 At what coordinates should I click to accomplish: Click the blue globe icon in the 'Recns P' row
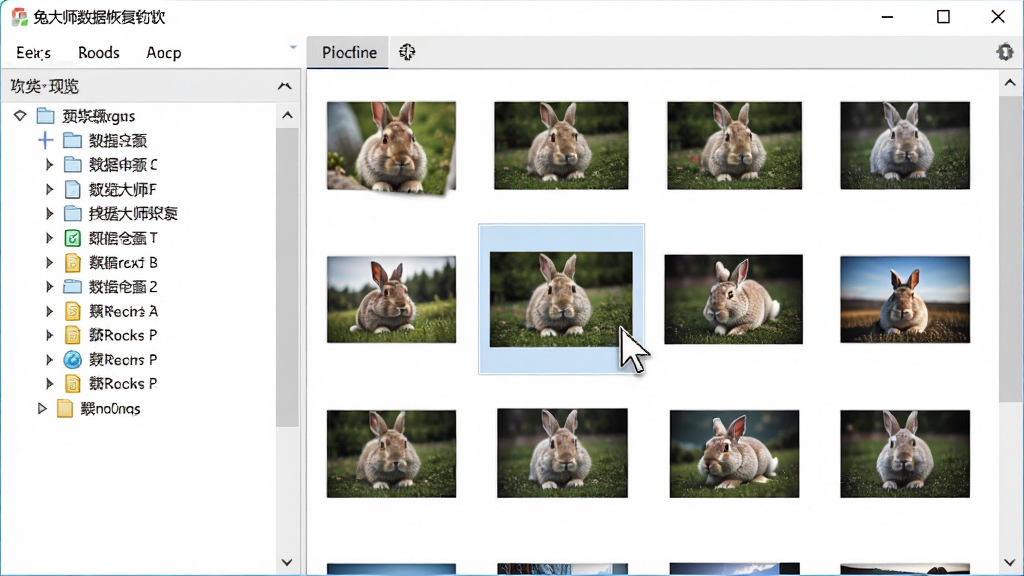(x=72, y=359)
